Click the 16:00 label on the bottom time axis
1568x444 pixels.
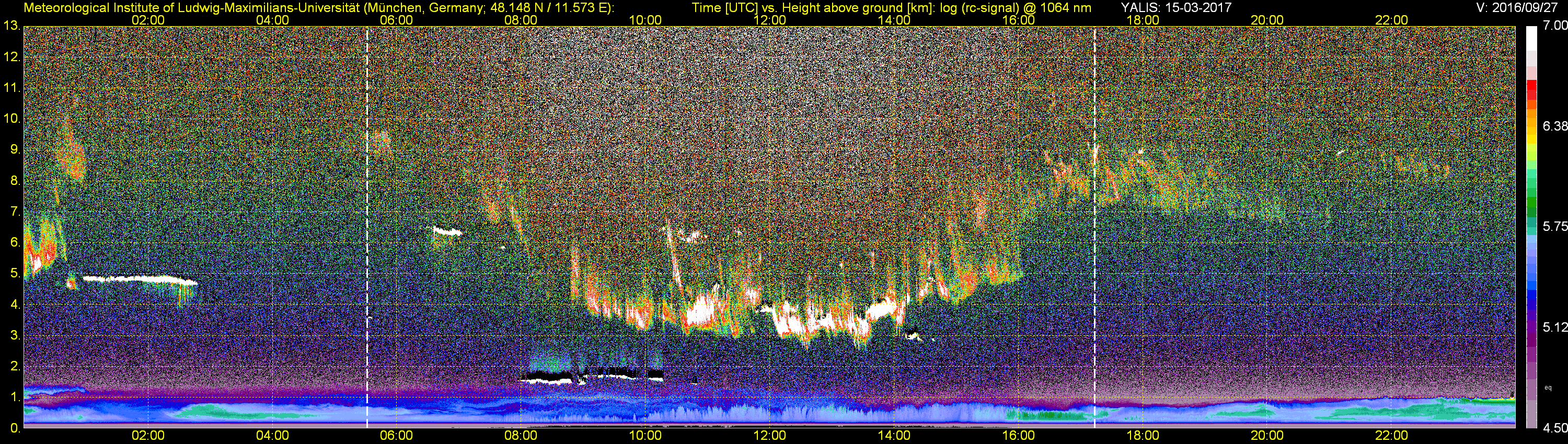[1018, 436]
